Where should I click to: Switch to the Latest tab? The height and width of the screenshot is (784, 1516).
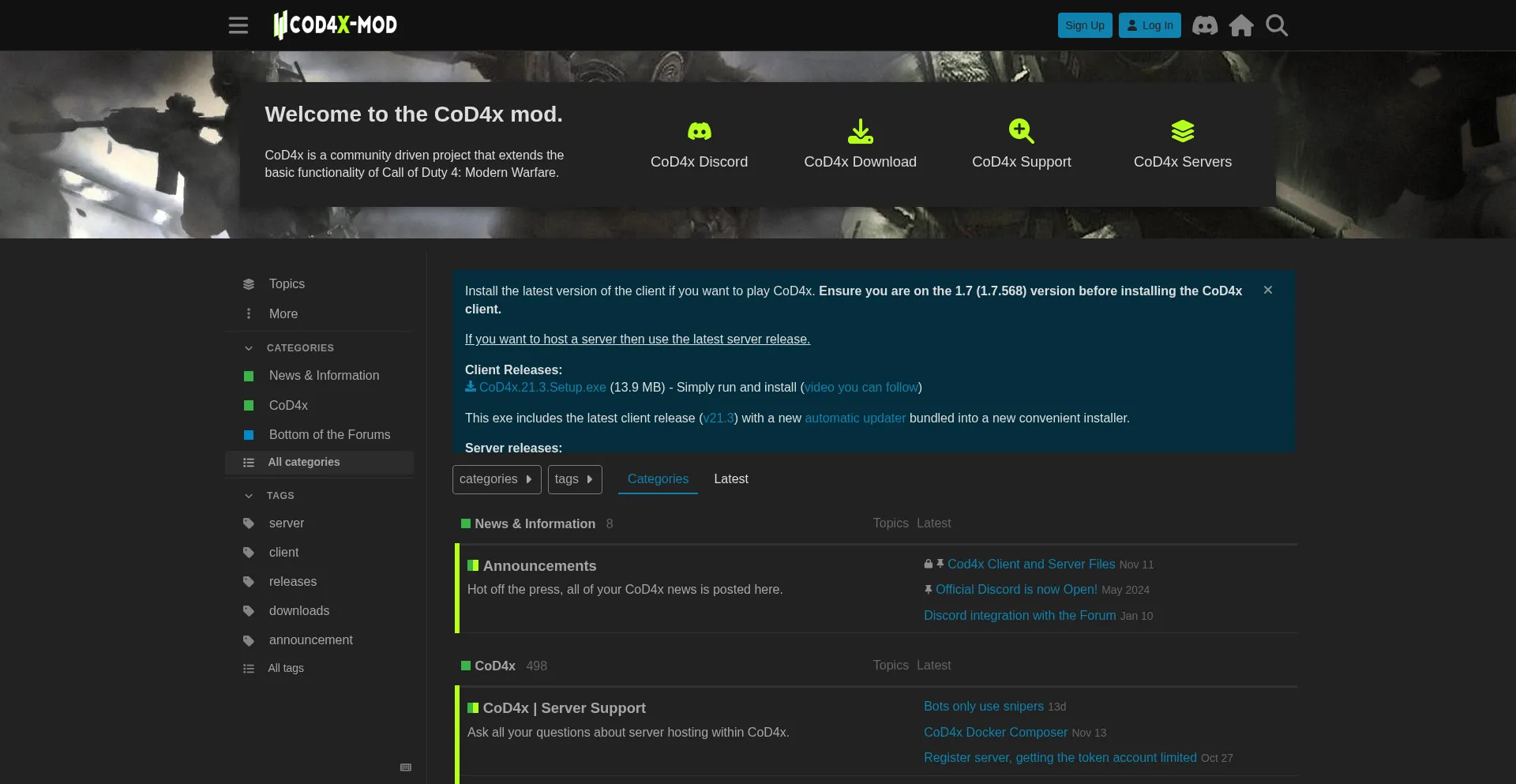point(730,478)
